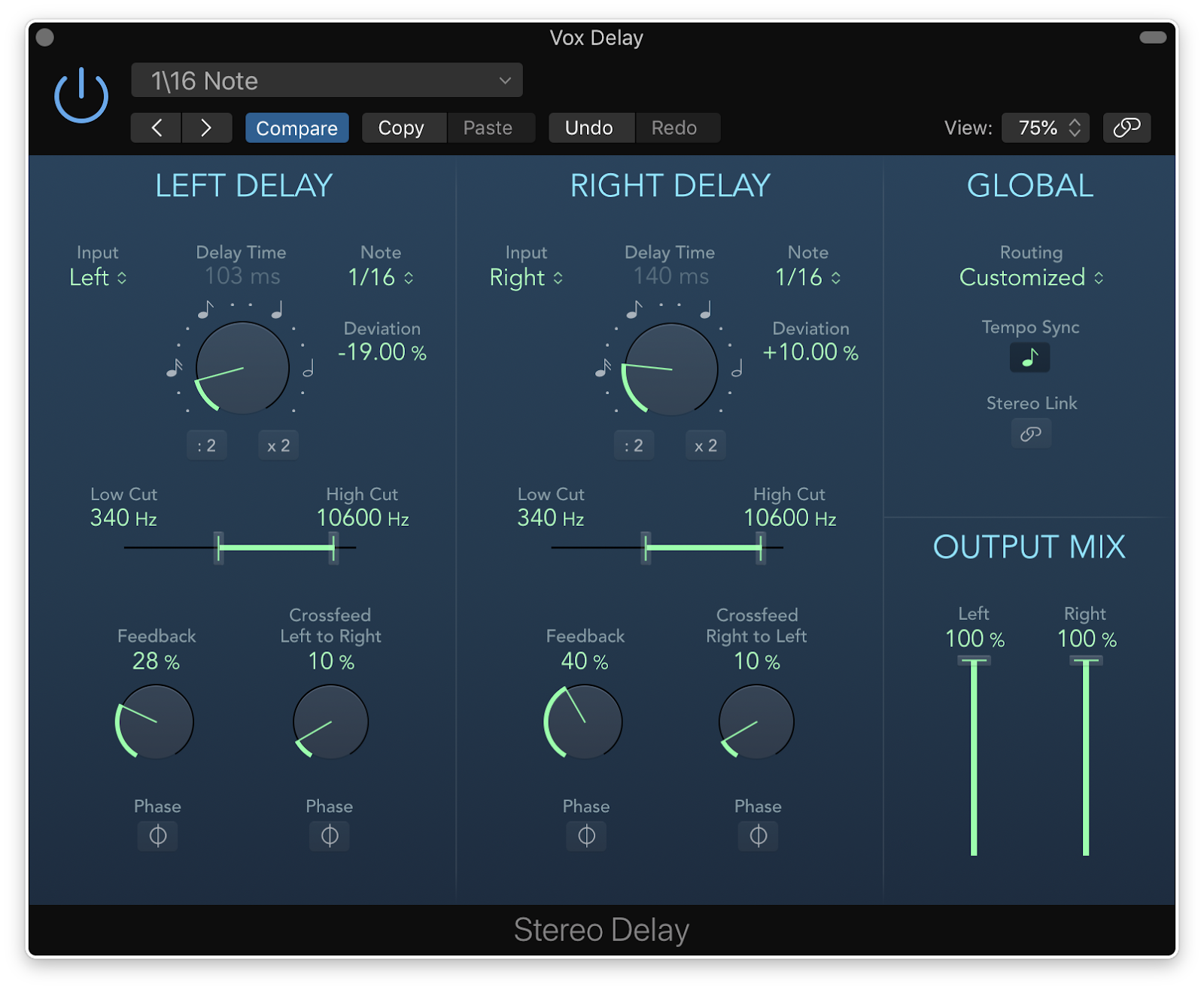Click the pill button in title bar
Viewport: 1204px width, 990px height.
[1153, 37]
